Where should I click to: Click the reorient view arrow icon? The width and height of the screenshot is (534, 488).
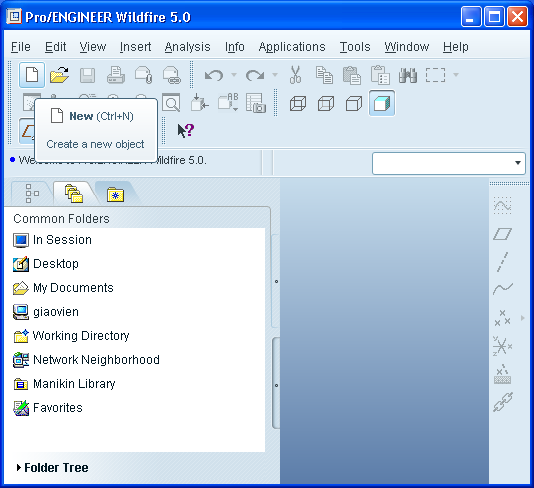199,103
